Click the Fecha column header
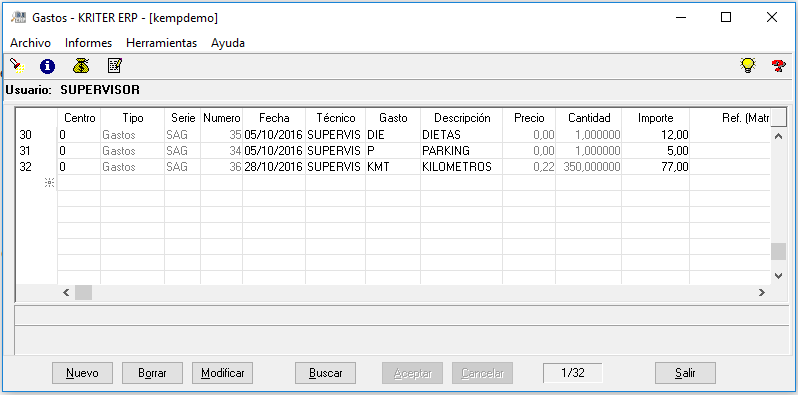This screenshot has width=798, height=395. 274,118
